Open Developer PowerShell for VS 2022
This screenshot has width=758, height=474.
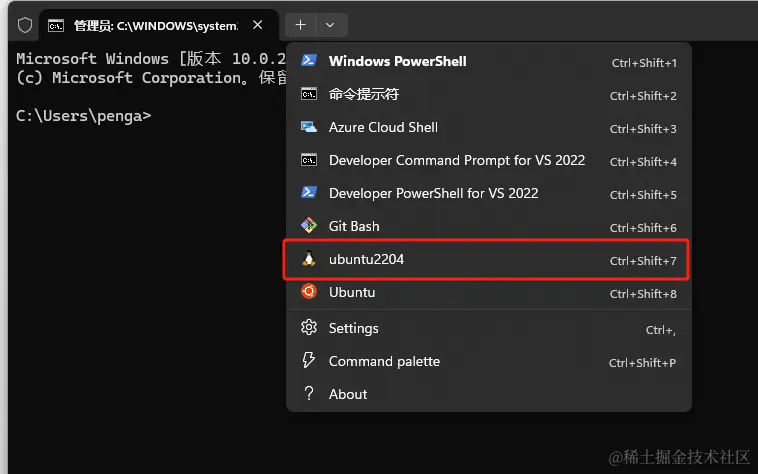(x=488, y=193)
